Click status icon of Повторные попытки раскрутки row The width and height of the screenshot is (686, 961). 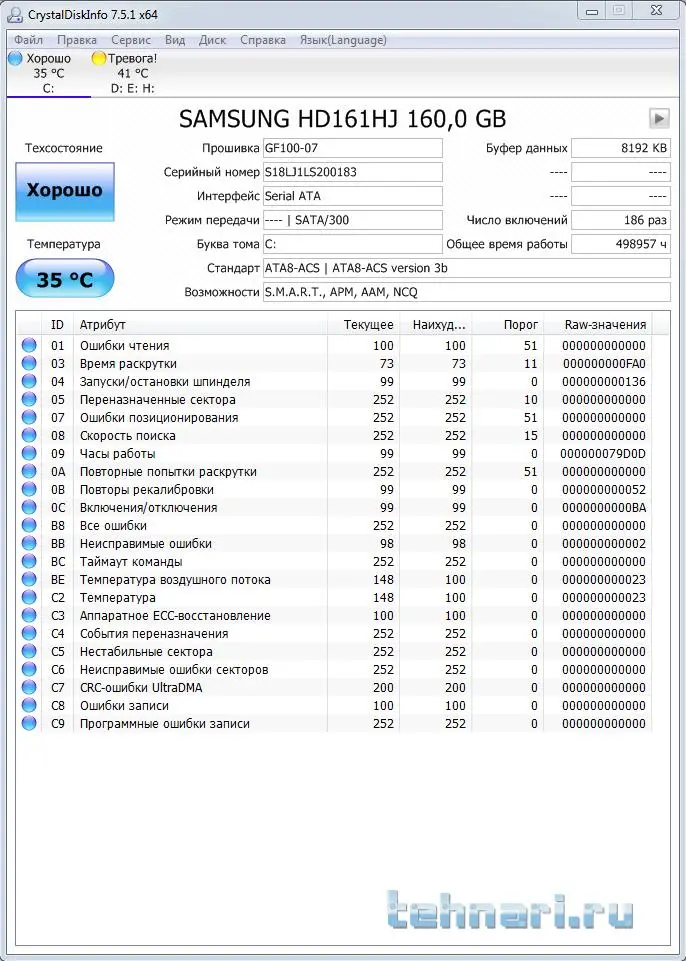coord(29,472)
